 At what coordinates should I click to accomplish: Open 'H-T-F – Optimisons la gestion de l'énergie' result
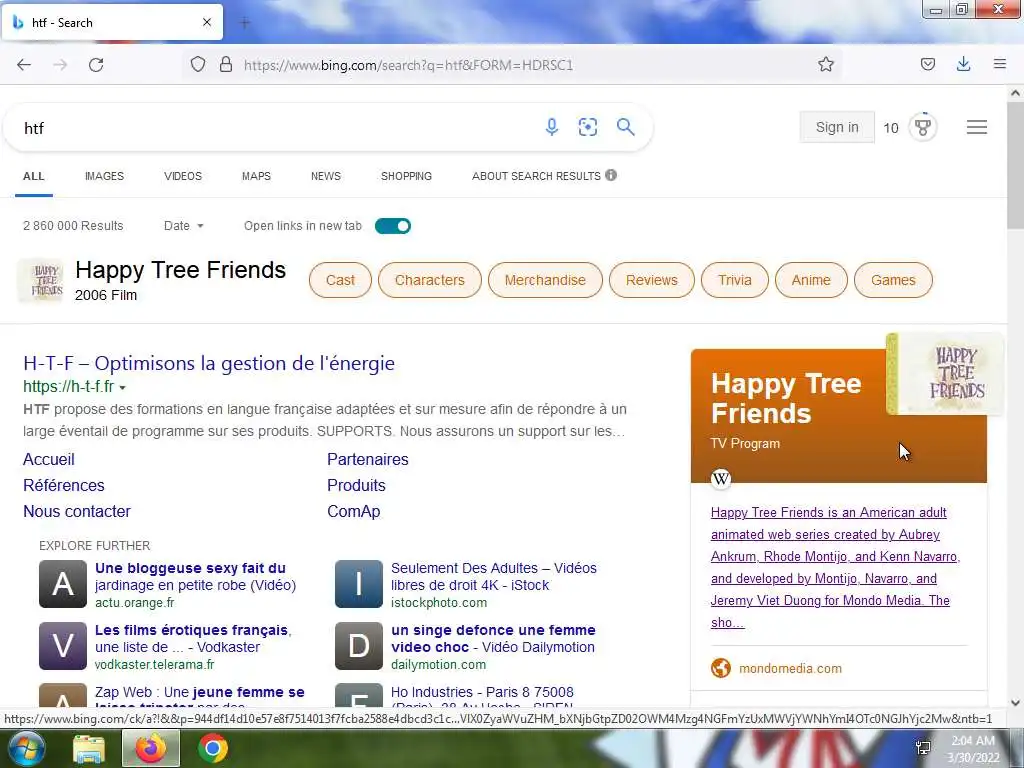pos(209,363)
